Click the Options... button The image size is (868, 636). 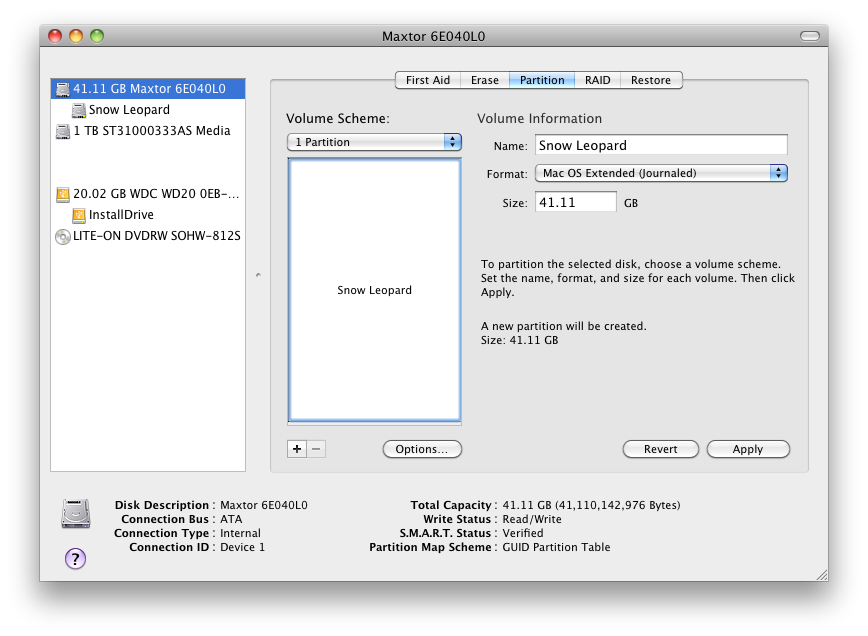[422, 449]
